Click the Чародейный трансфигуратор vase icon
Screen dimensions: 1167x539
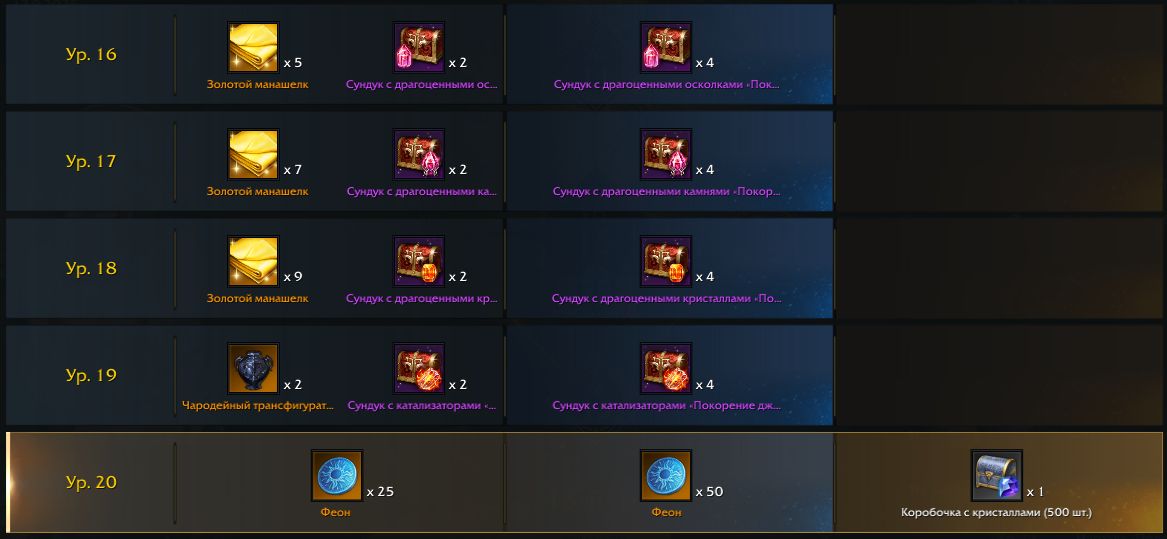pos(253,369)
